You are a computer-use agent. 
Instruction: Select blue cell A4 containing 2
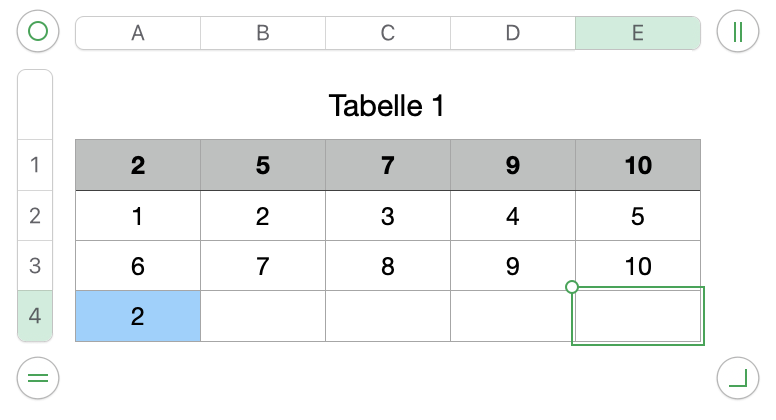[138, 316]
